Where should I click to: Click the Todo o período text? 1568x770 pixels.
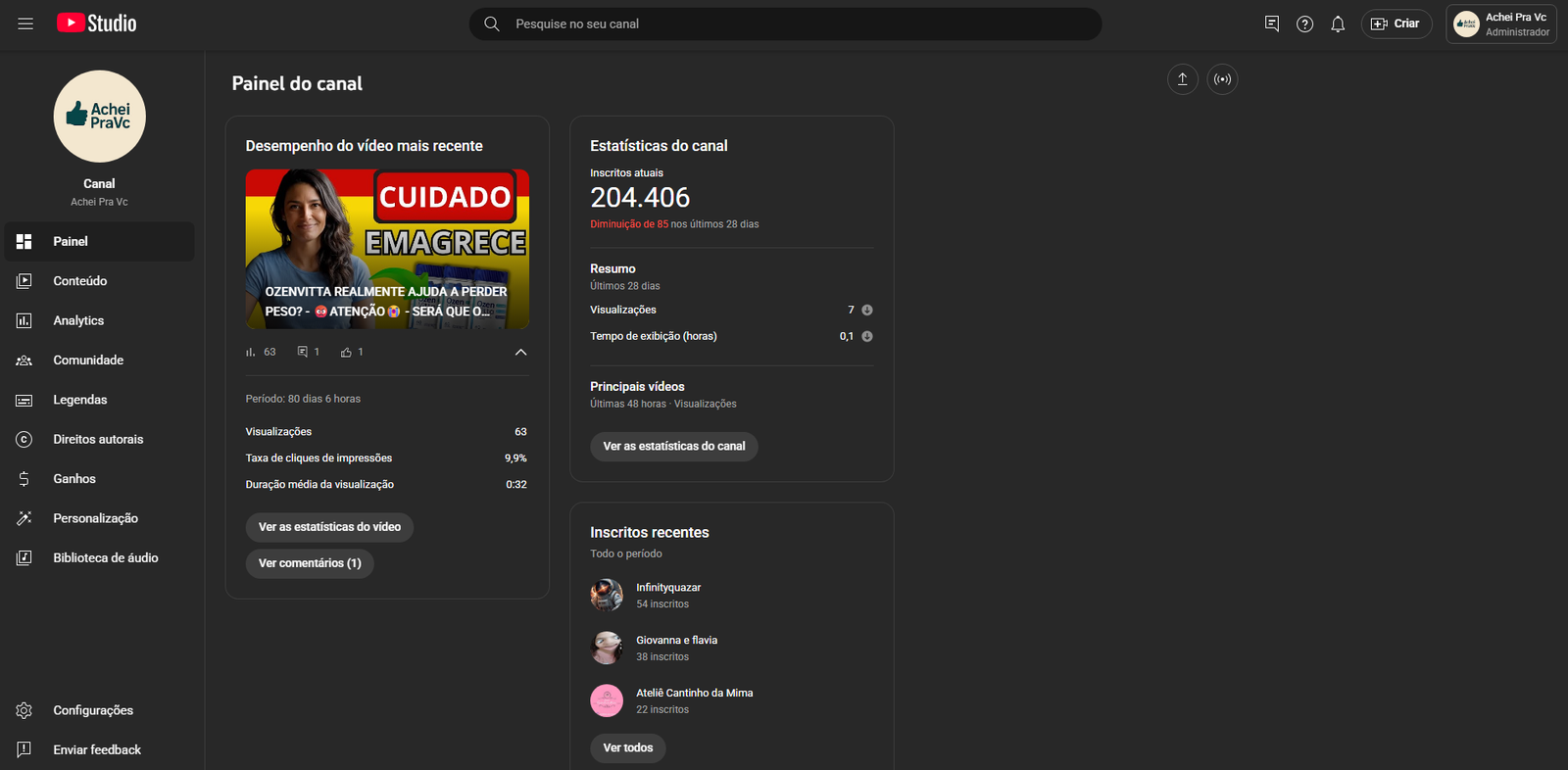pos(626,554)
